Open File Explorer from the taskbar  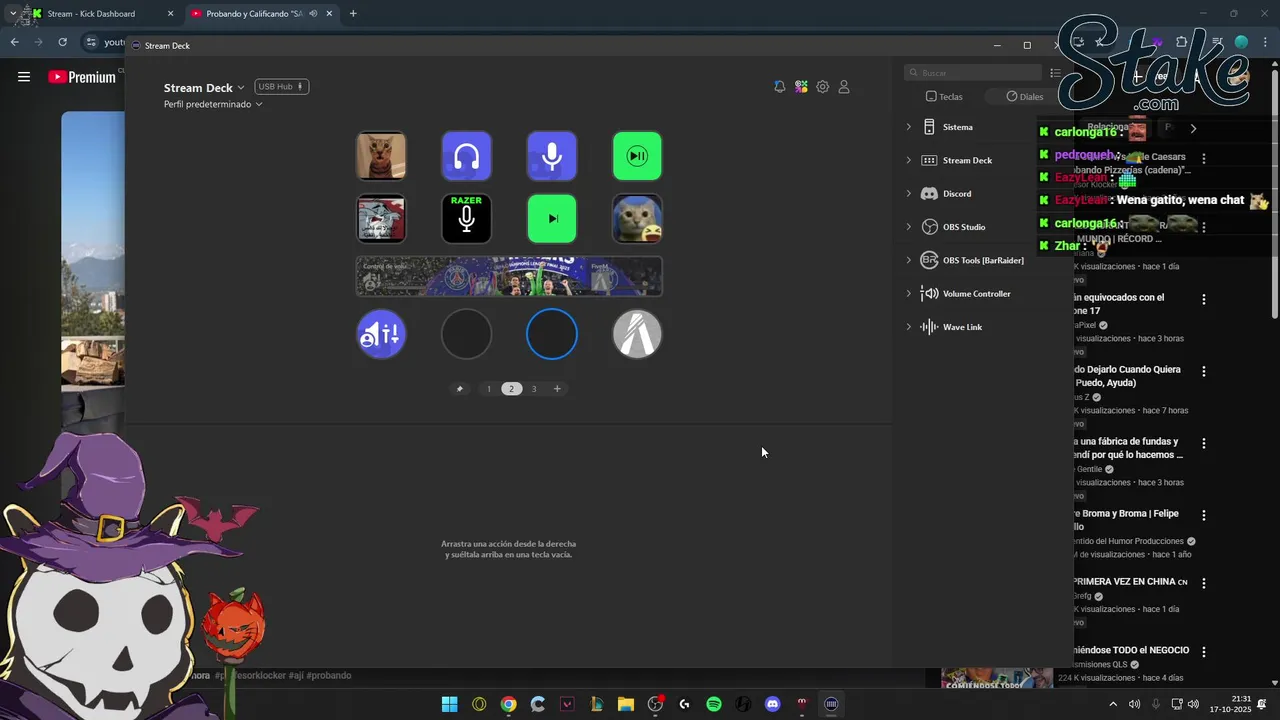pos(626,704)
